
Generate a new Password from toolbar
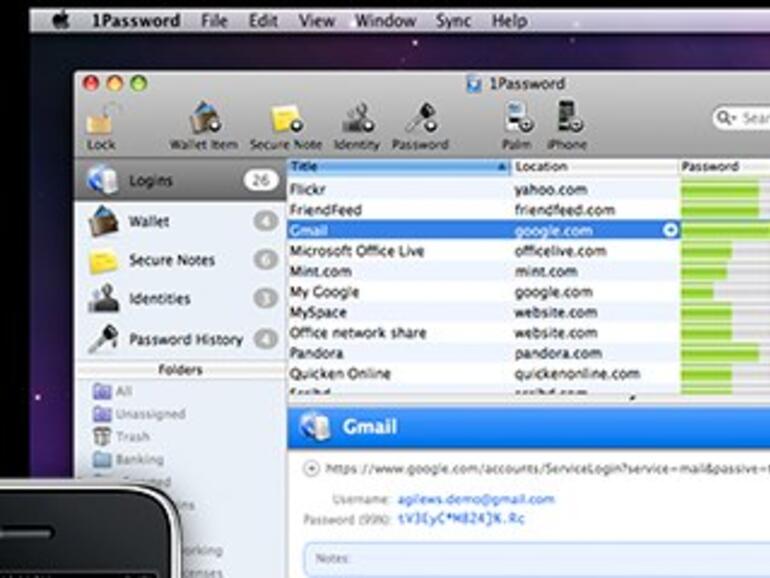420,125
